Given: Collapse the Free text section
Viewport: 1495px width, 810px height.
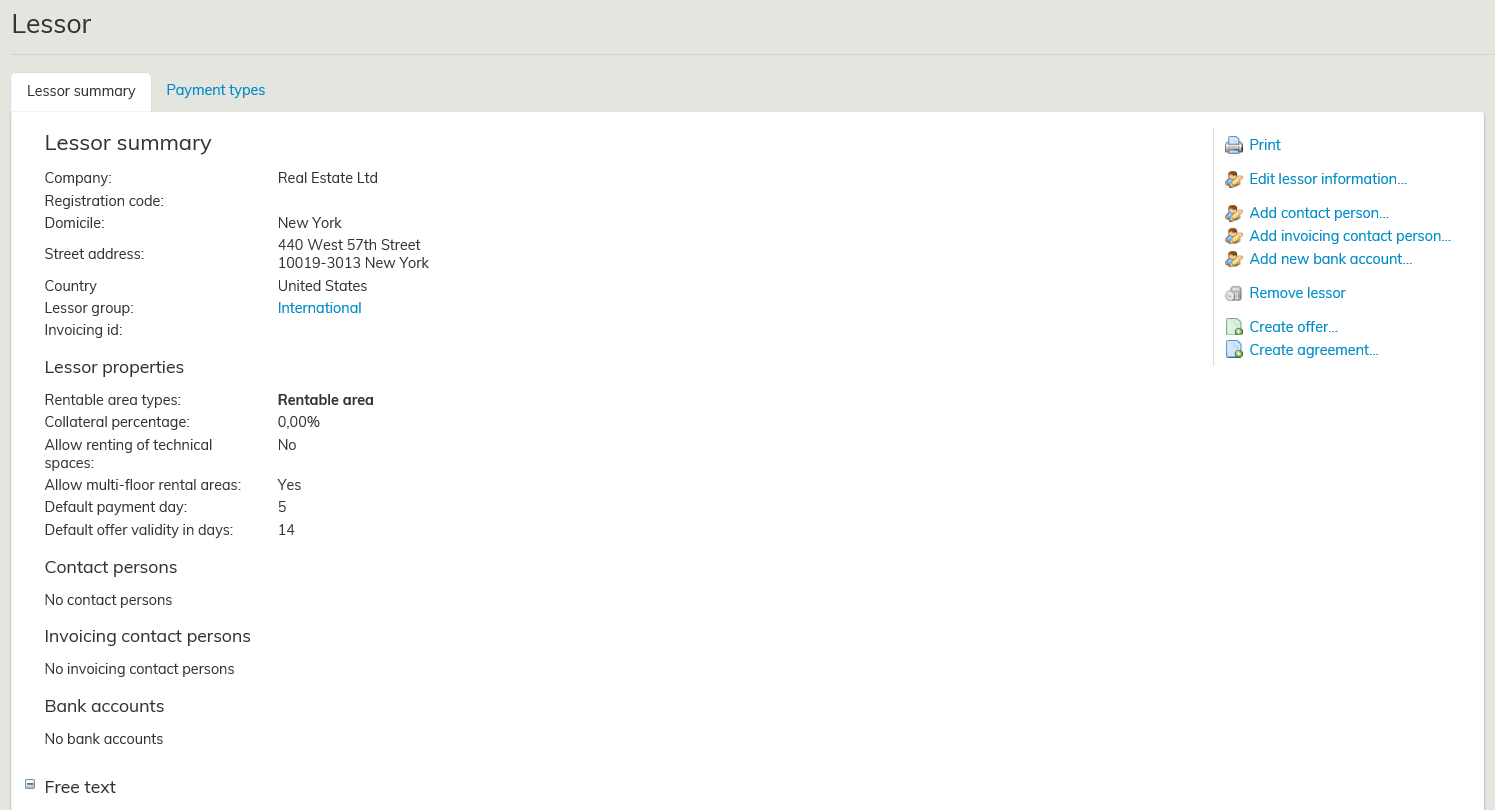Looking at the screenshot, I should (x=30, y=785).
